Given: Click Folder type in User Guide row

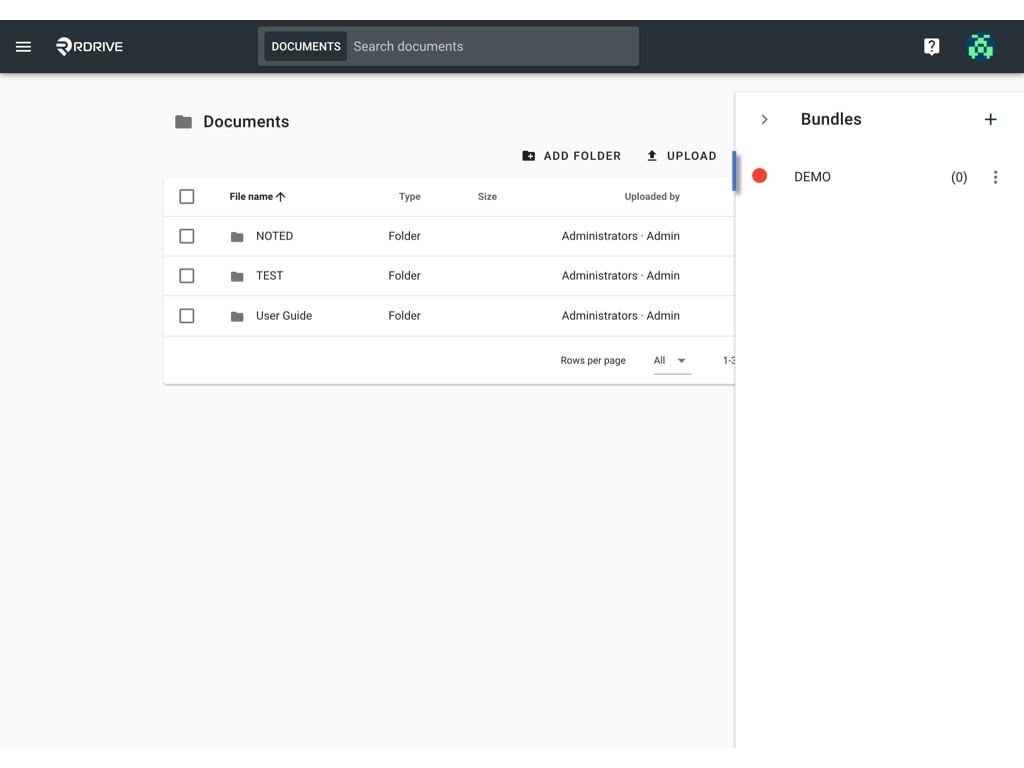Looking at the screenshot, I should pos(404,315).
